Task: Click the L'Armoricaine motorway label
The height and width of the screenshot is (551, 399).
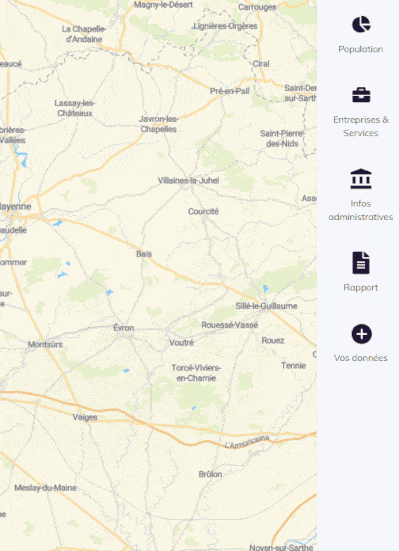Action: [x=247, y=442]
